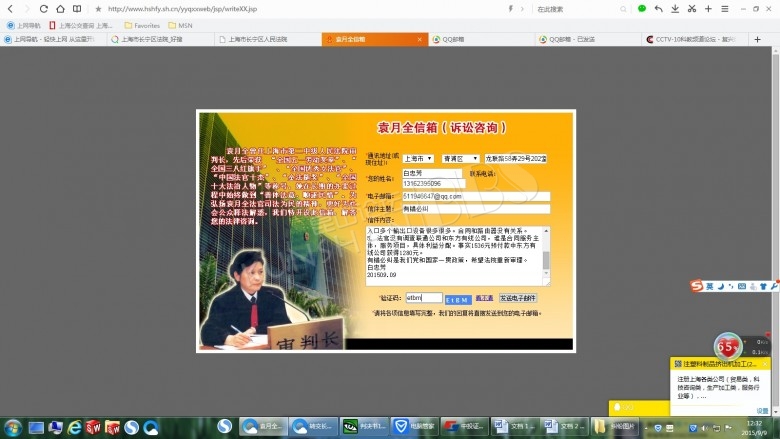The height and width of the screenshot is (439, 780).
Task: Click the green WeChat icon in toolbar
Action: point(642,8)
